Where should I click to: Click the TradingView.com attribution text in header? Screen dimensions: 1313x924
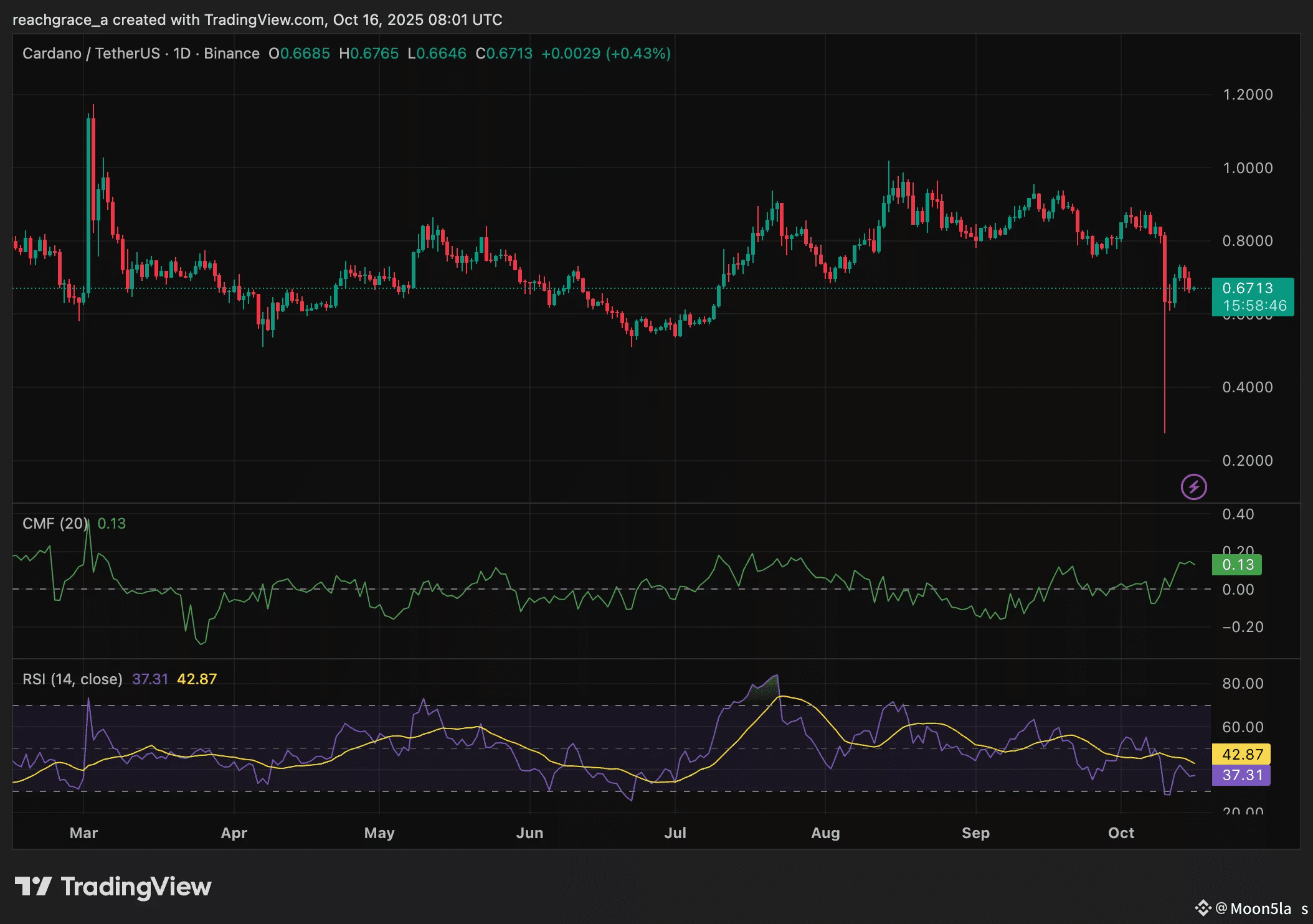click(x=264, y=20)
